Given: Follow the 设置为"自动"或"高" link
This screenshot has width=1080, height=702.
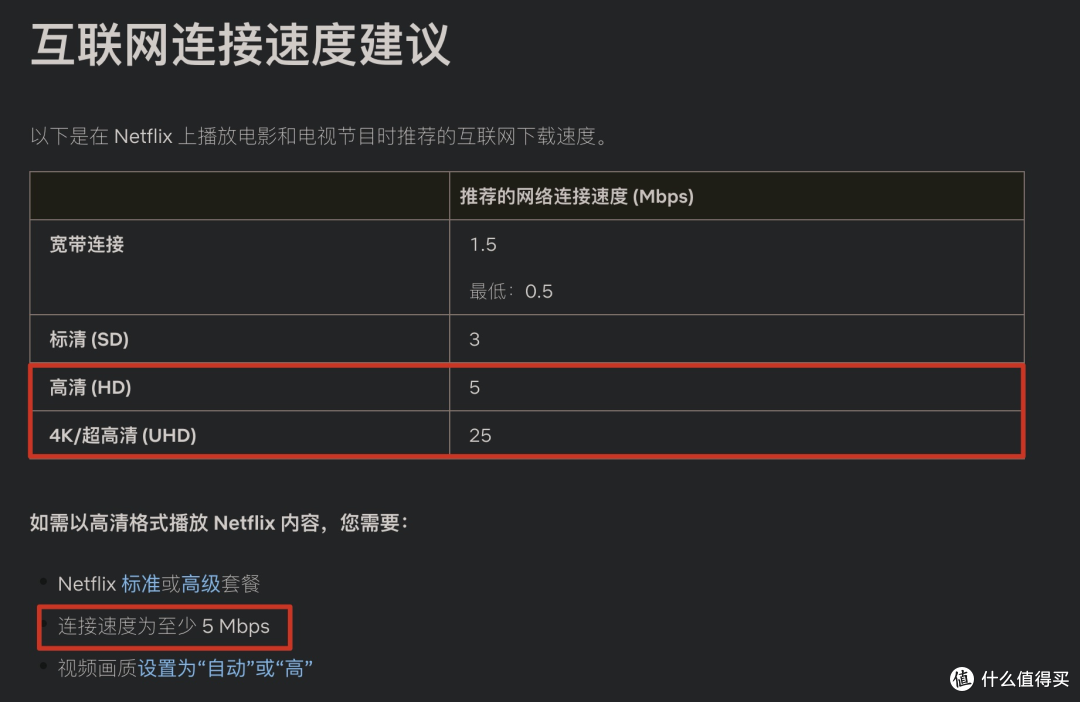Looking at the screenshot, I should pos(225,668).
